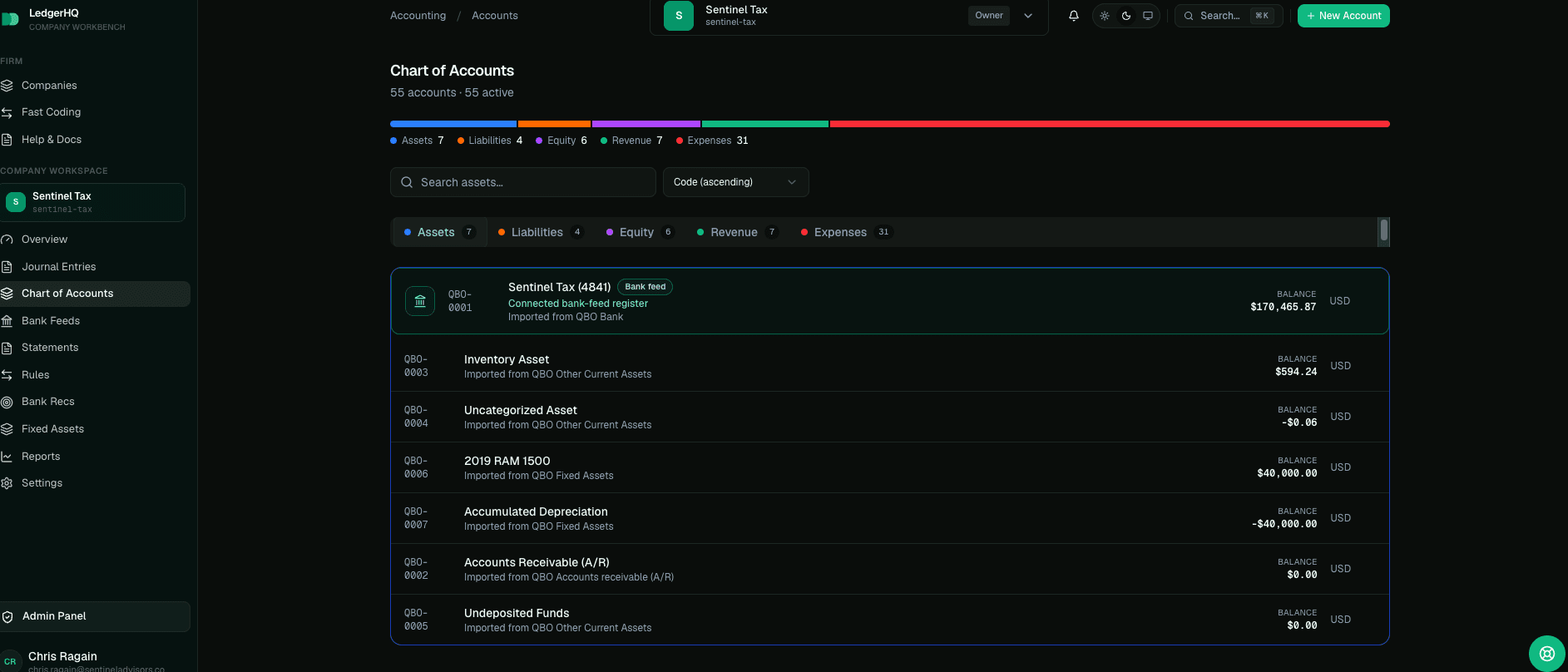Image resolution: width=1568 pixels, height=672 pixels.
Task: Click the Accounting breadcrumb link
Action: pos(418,16)
